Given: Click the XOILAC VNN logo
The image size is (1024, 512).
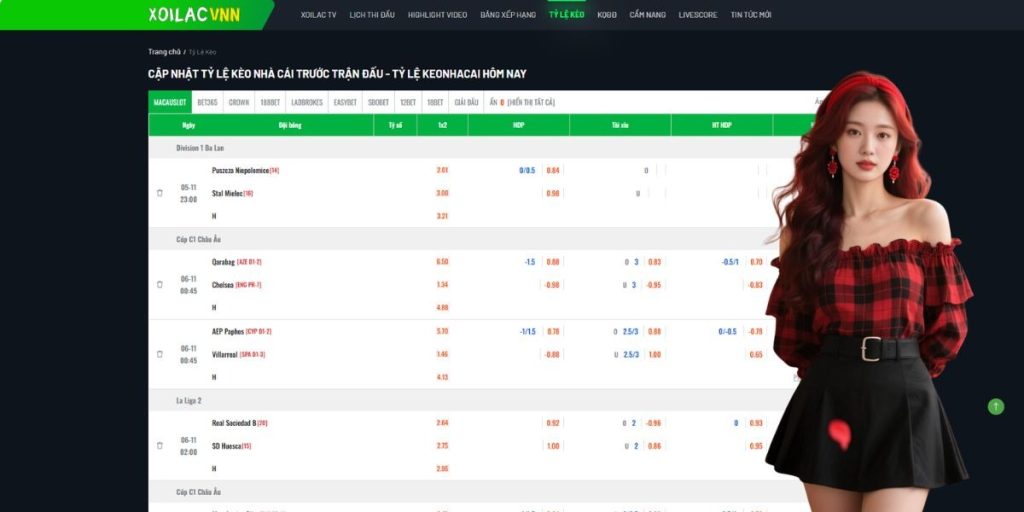Looking at the screenshot, I should pyautogui.click(x=194, y=15).
